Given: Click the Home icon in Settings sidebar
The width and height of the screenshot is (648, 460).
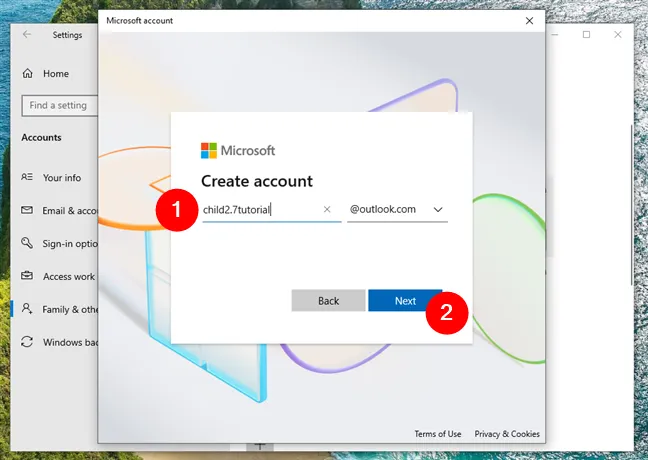Looking at the screenshot, I should (28, 74).
